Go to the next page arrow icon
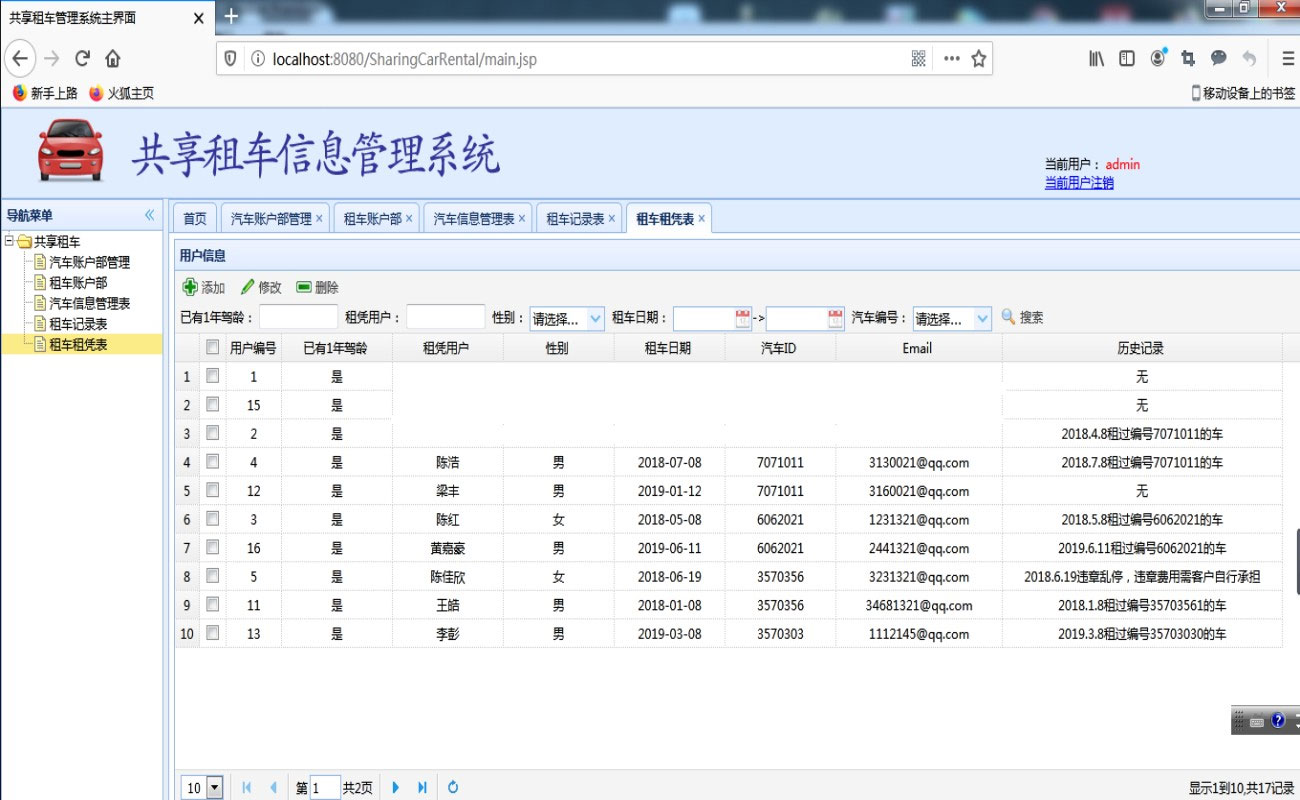 [397, 788]
